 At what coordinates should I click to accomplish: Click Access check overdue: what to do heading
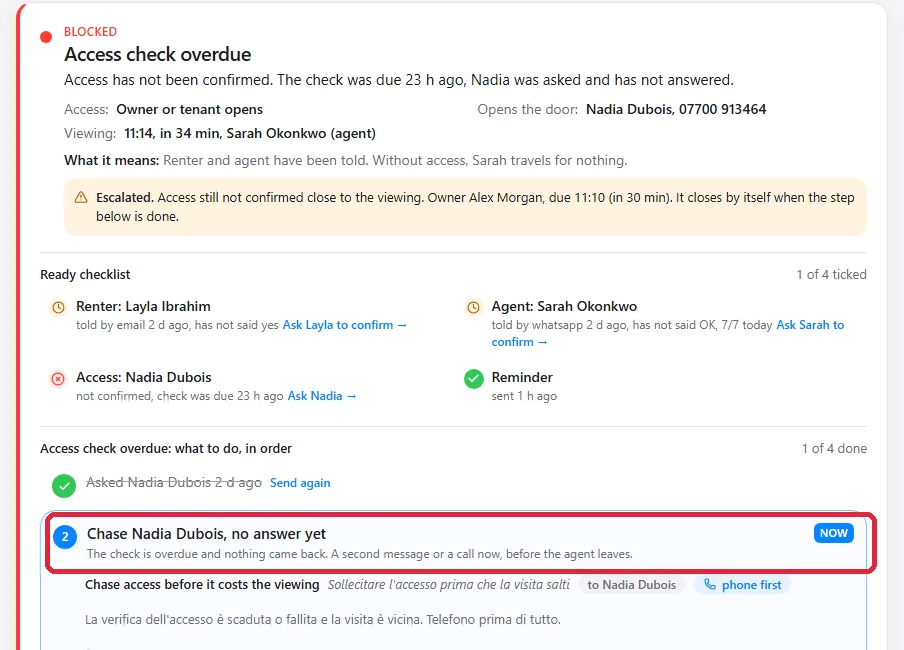coord(166,449)
